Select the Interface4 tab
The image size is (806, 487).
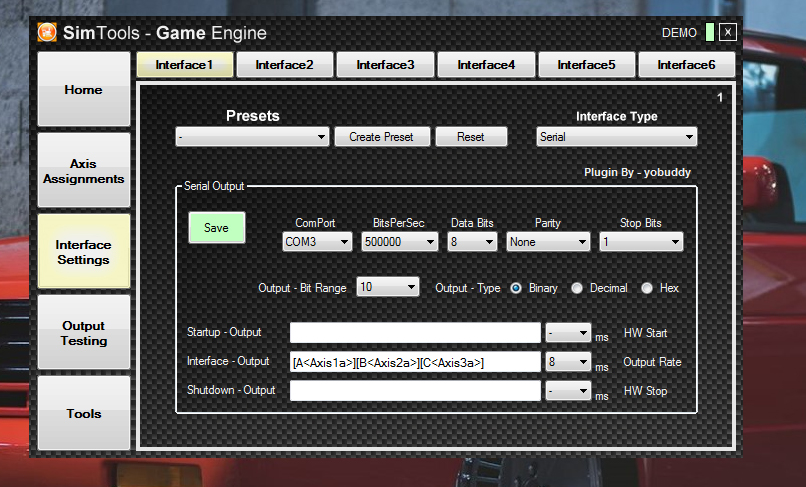pos(486,65)
